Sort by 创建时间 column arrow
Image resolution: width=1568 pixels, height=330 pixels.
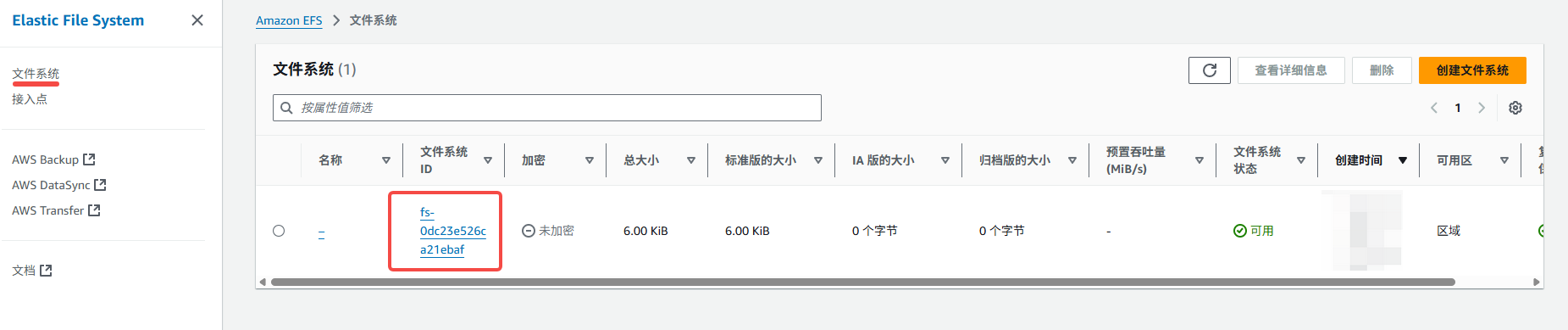pyautogui.click(x=1403, y=160)
